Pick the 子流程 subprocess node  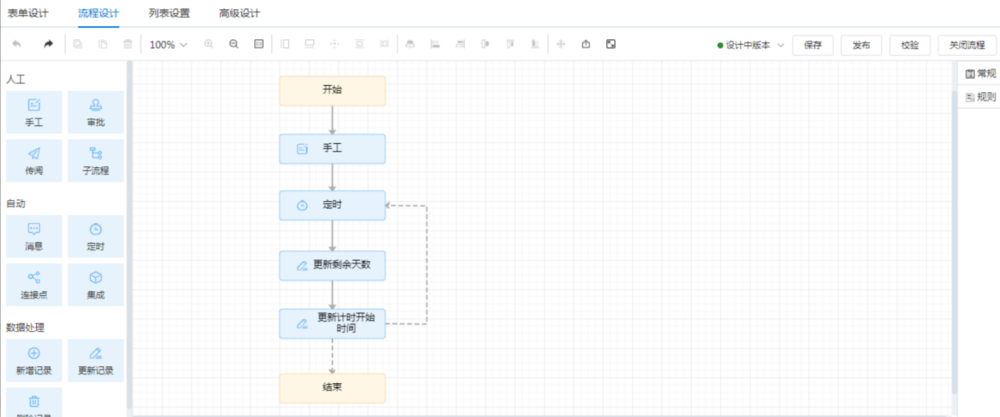click(96, 160)
